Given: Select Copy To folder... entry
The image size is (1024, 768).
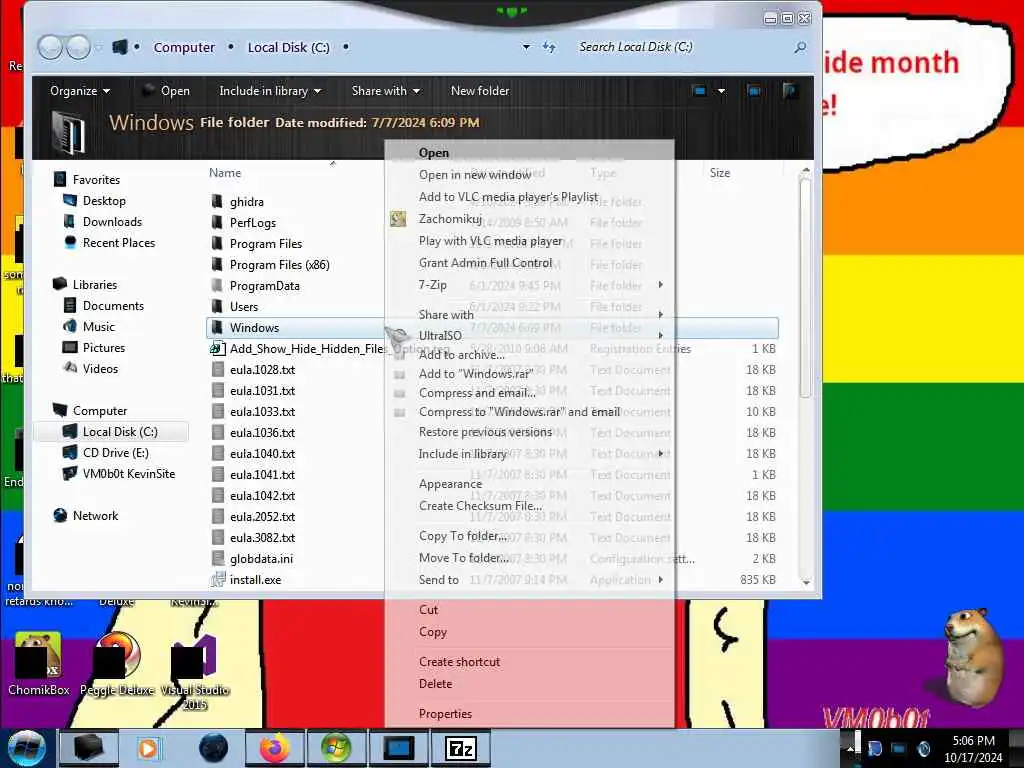Looking at the screenshot, I should click(x=463, y=536).
